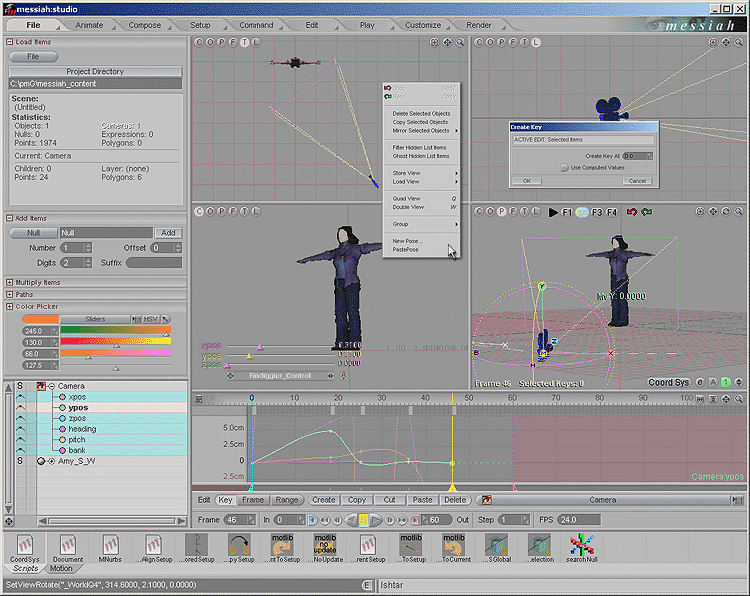This screenshot has width=750, height=596.
Task: Cancel the Create Key dialog
Action: coord(637,181)
